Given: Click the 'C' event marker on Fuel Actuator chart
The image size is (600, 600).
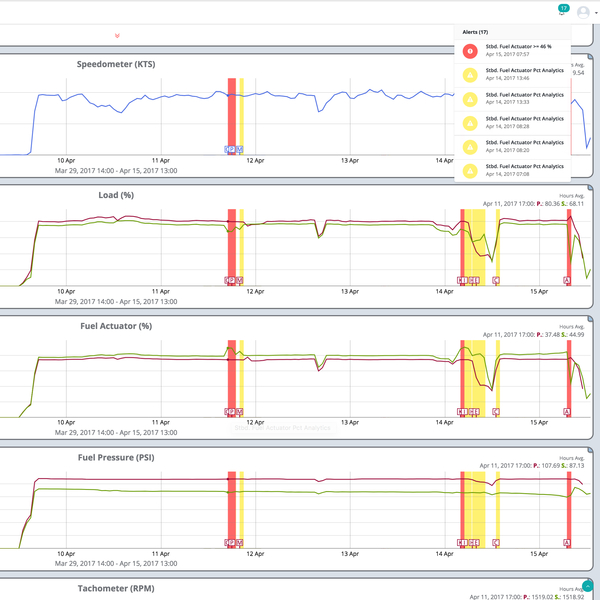Looking at the screenshot, I should 496,411.
